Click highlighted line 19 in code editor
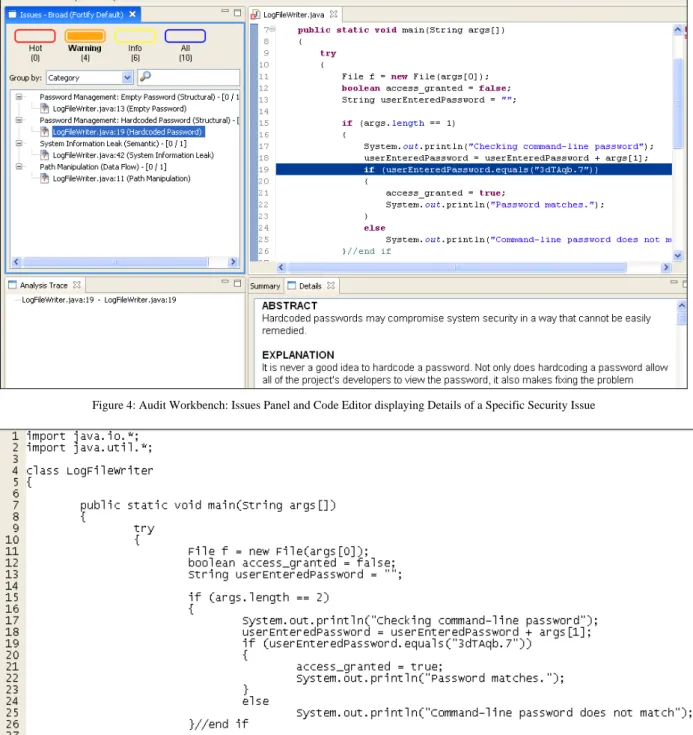Screen dimensions: 693x735 click(474, 170)
